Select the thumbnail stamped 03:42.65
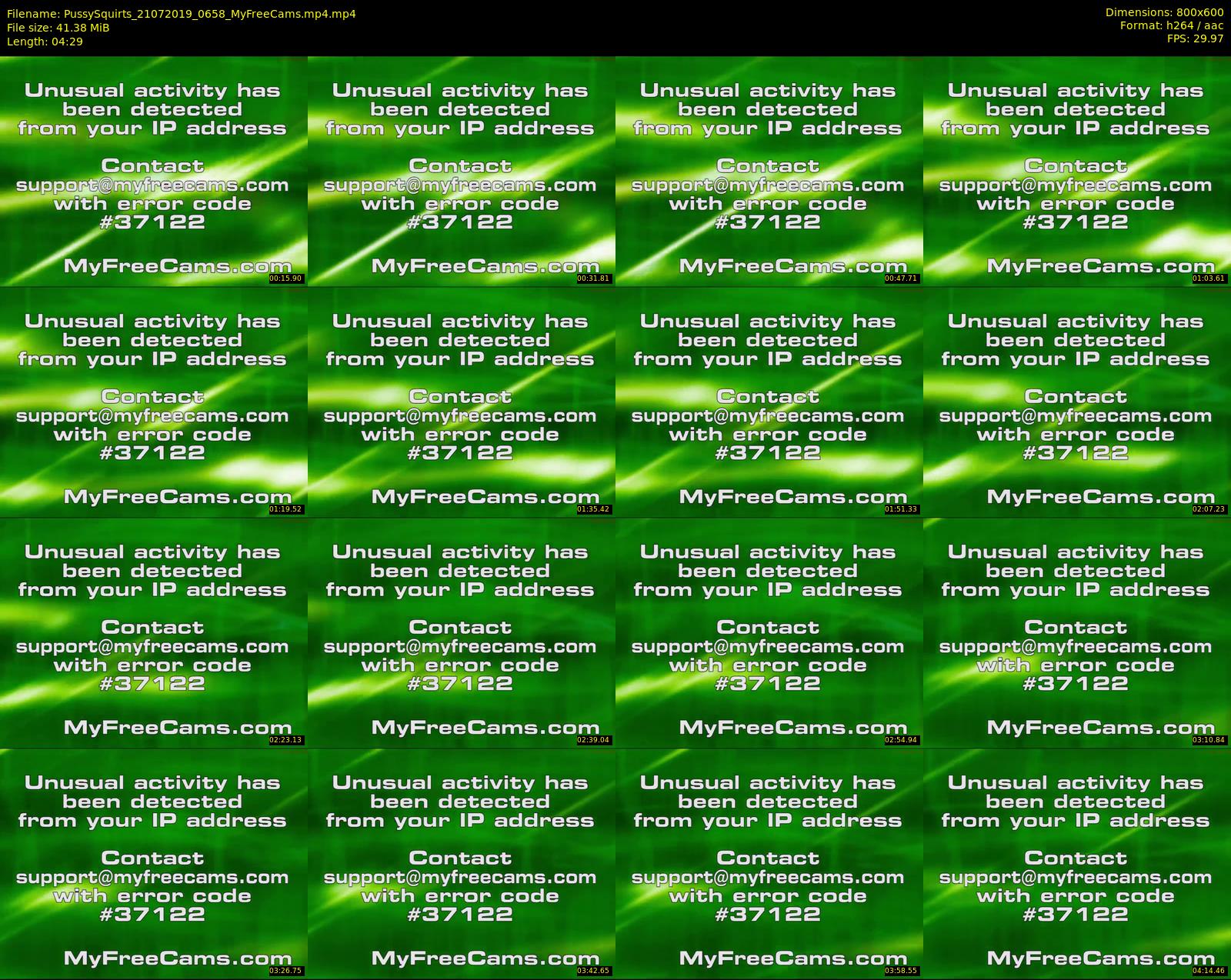 tap(462, 863)
